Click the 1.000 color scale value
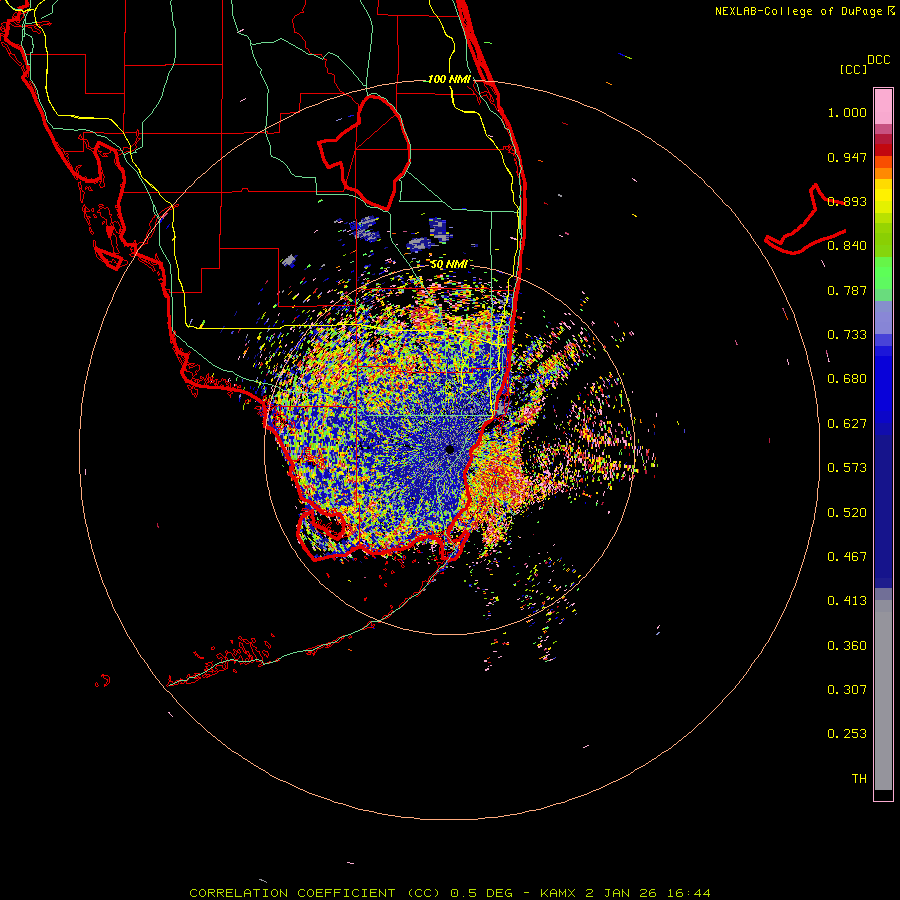Image resolution: width=900 pixels, height=900 pixels. click(847, 112)
